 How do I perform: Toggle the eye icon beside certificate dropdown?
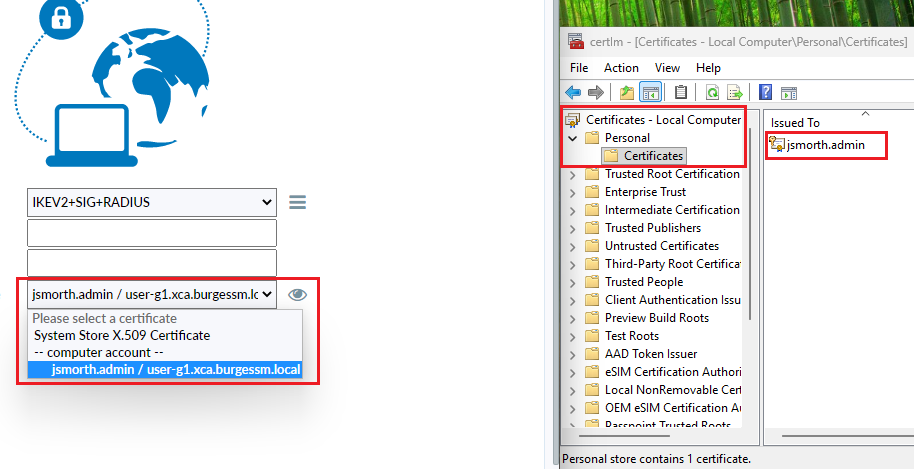[297, 295]
